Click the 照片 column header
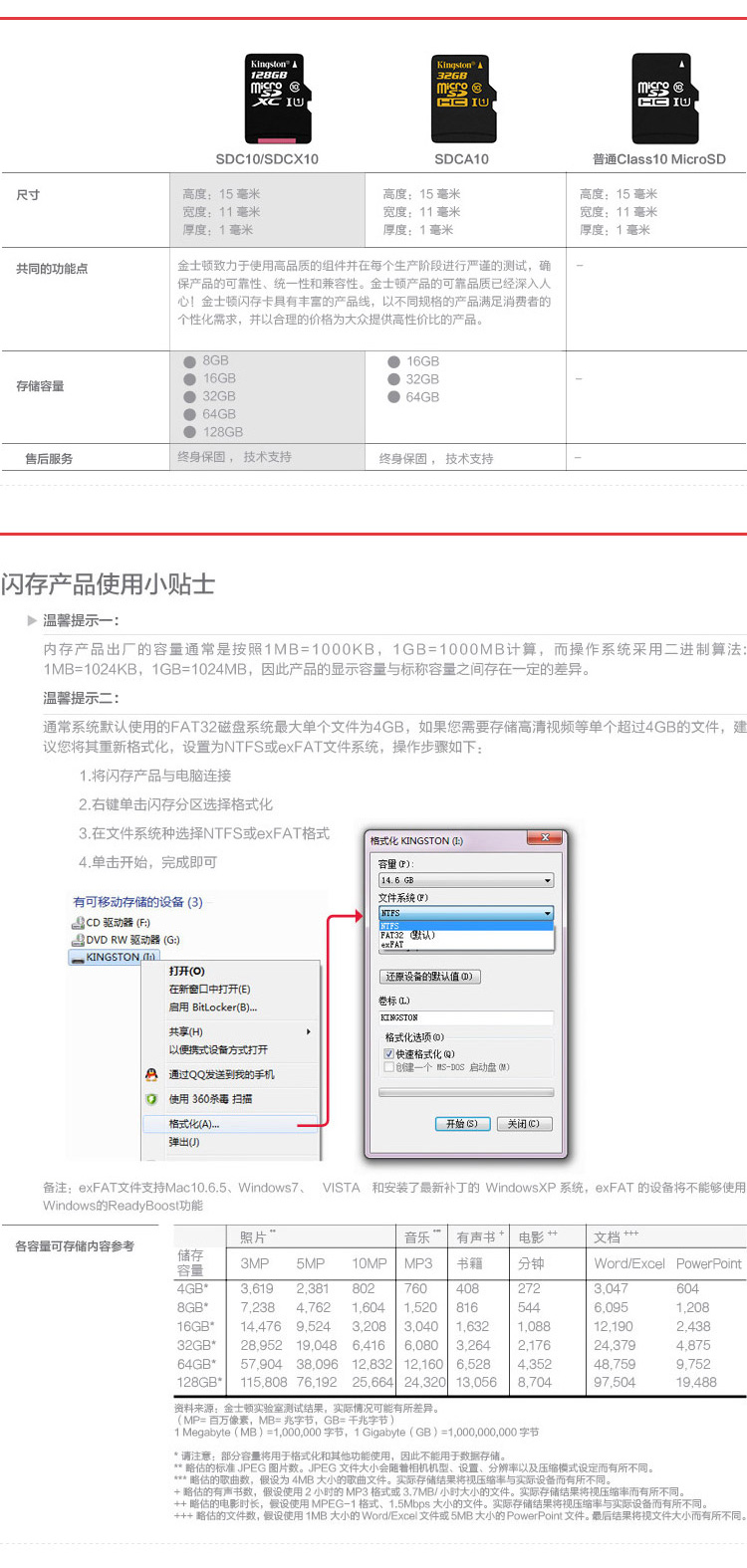747x1568 pixels. [x=258, y=1237]
